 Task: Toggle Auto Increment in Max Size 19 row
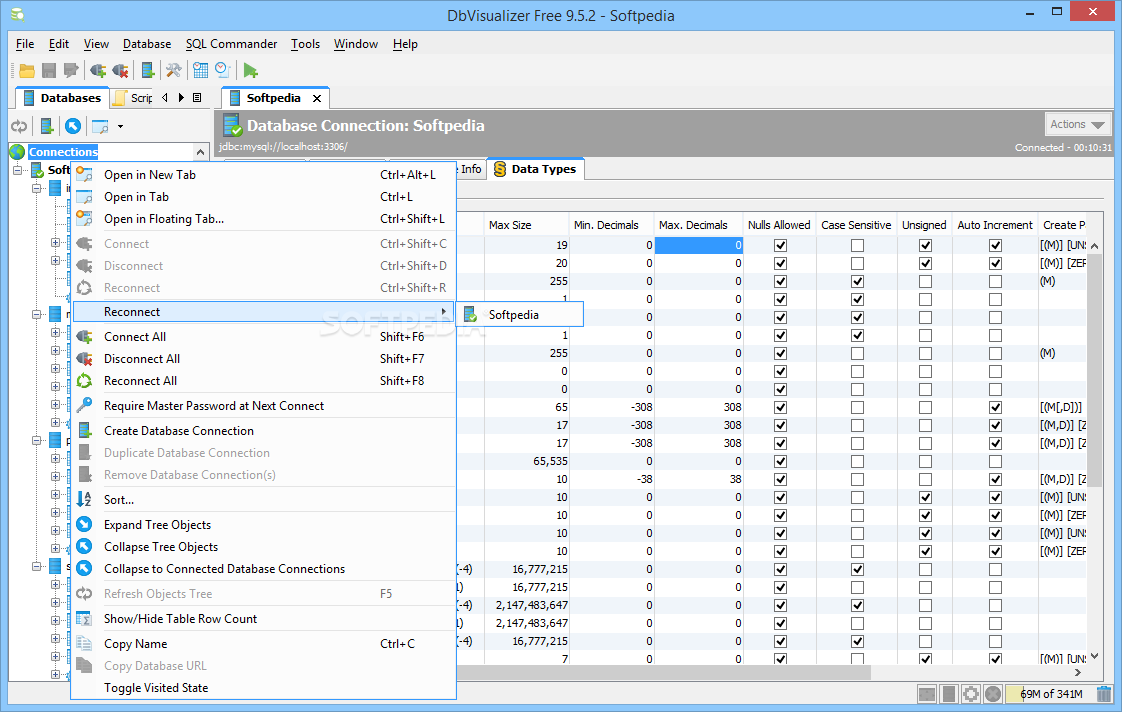point(995,245)
